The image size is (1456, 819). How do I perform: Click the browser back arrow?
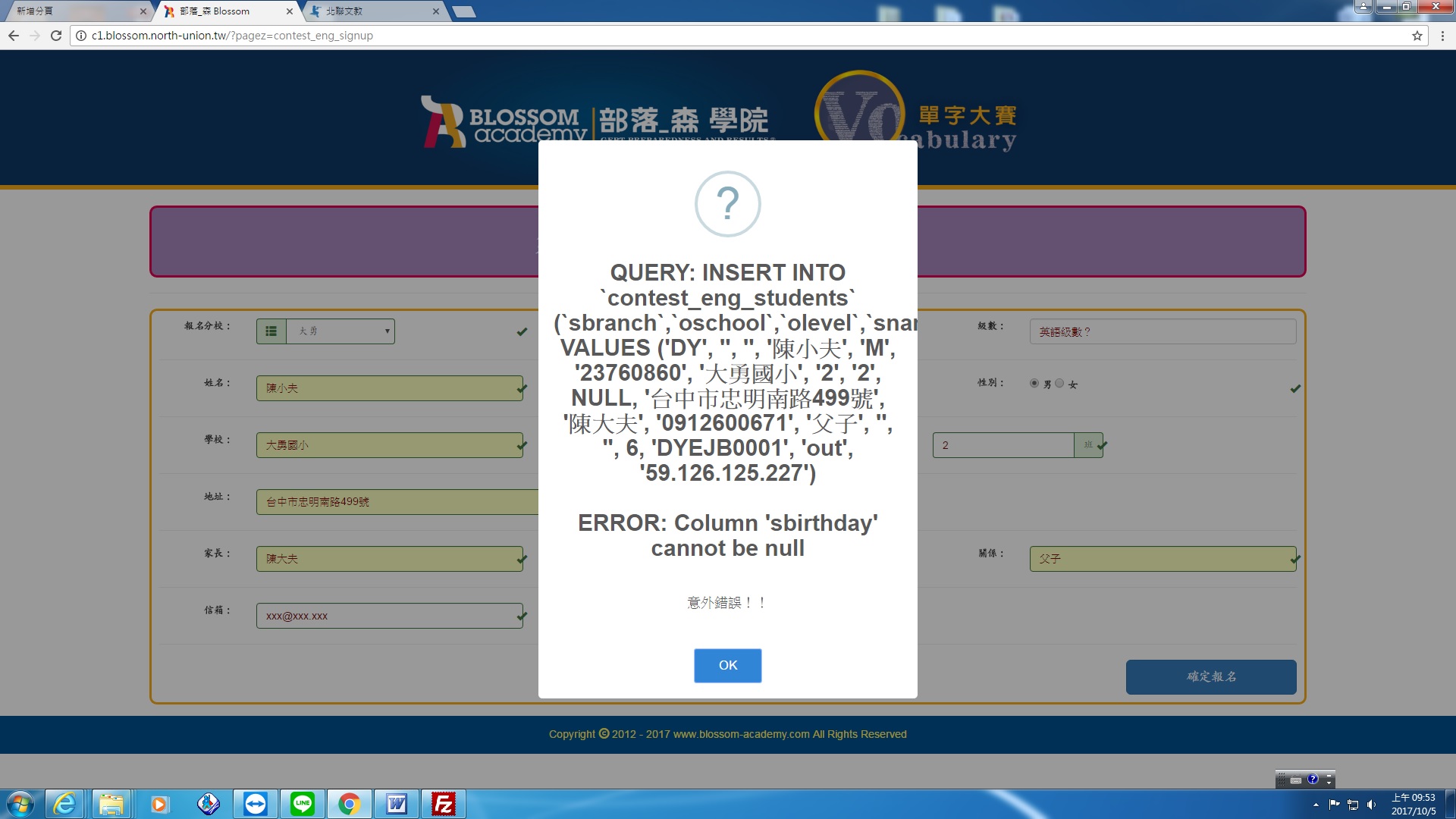[x=14, y=36]
